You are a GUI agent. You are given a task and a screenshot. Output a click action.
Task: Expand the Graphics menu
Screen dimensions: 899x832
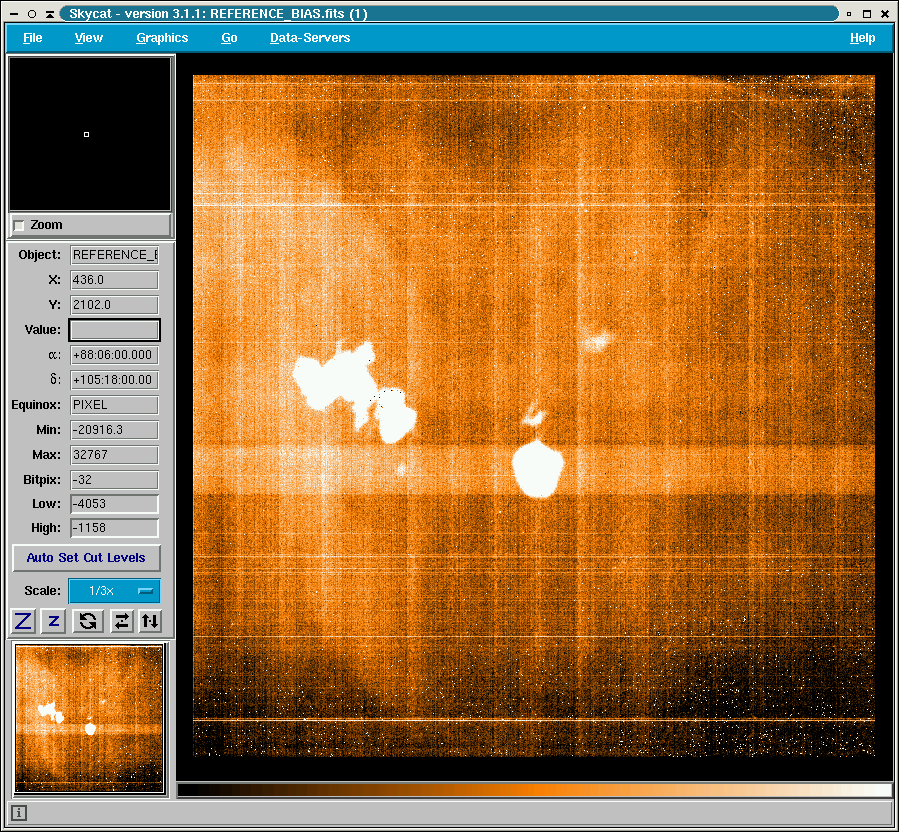coord(162,38)
